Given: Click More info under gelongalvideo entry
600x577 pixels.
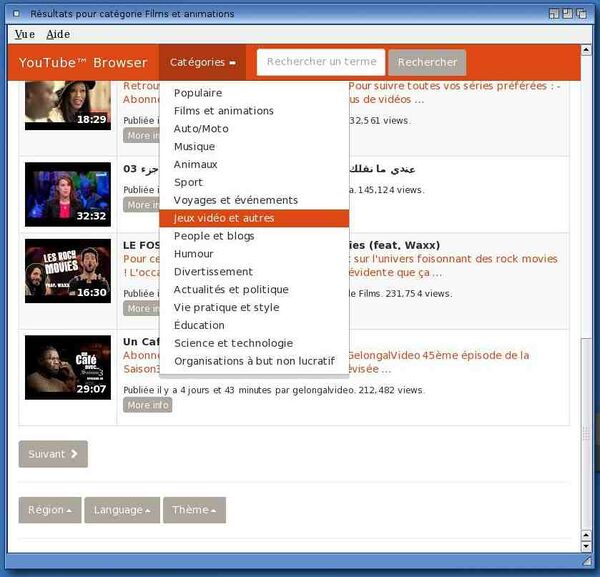Looking at the screenshot, I should pos(147,405).
